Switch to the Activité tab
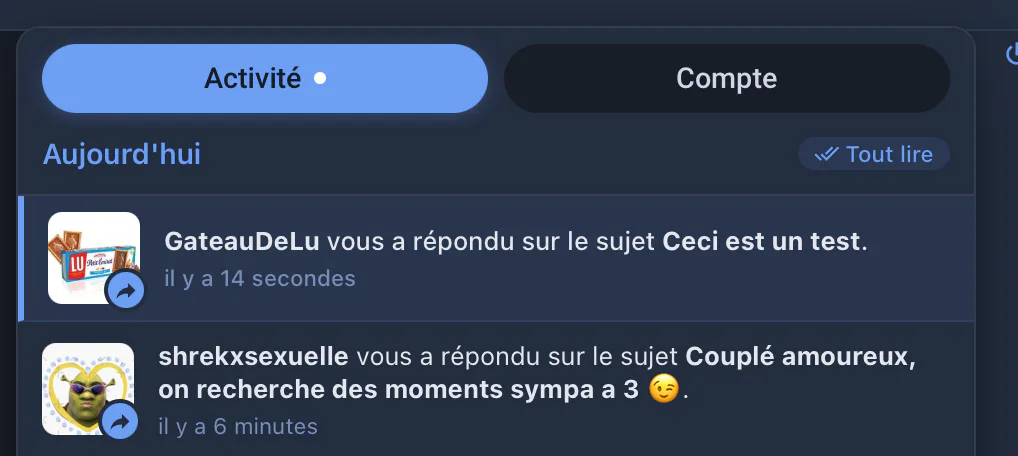This screenshot has width=1018, height=456. coord(265,79)
